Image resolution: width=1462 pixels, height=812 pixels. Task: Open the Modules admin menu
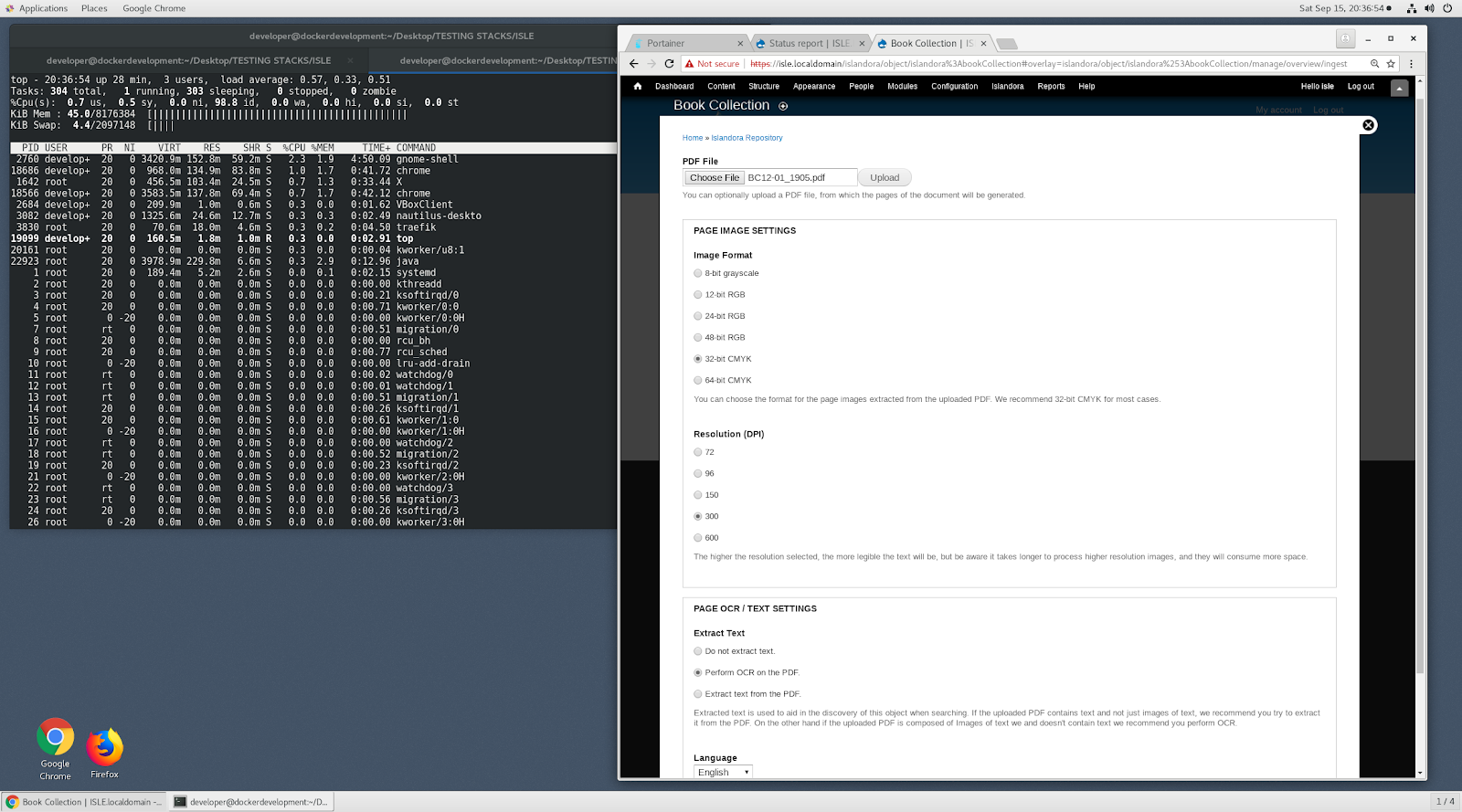pos(902,86)
